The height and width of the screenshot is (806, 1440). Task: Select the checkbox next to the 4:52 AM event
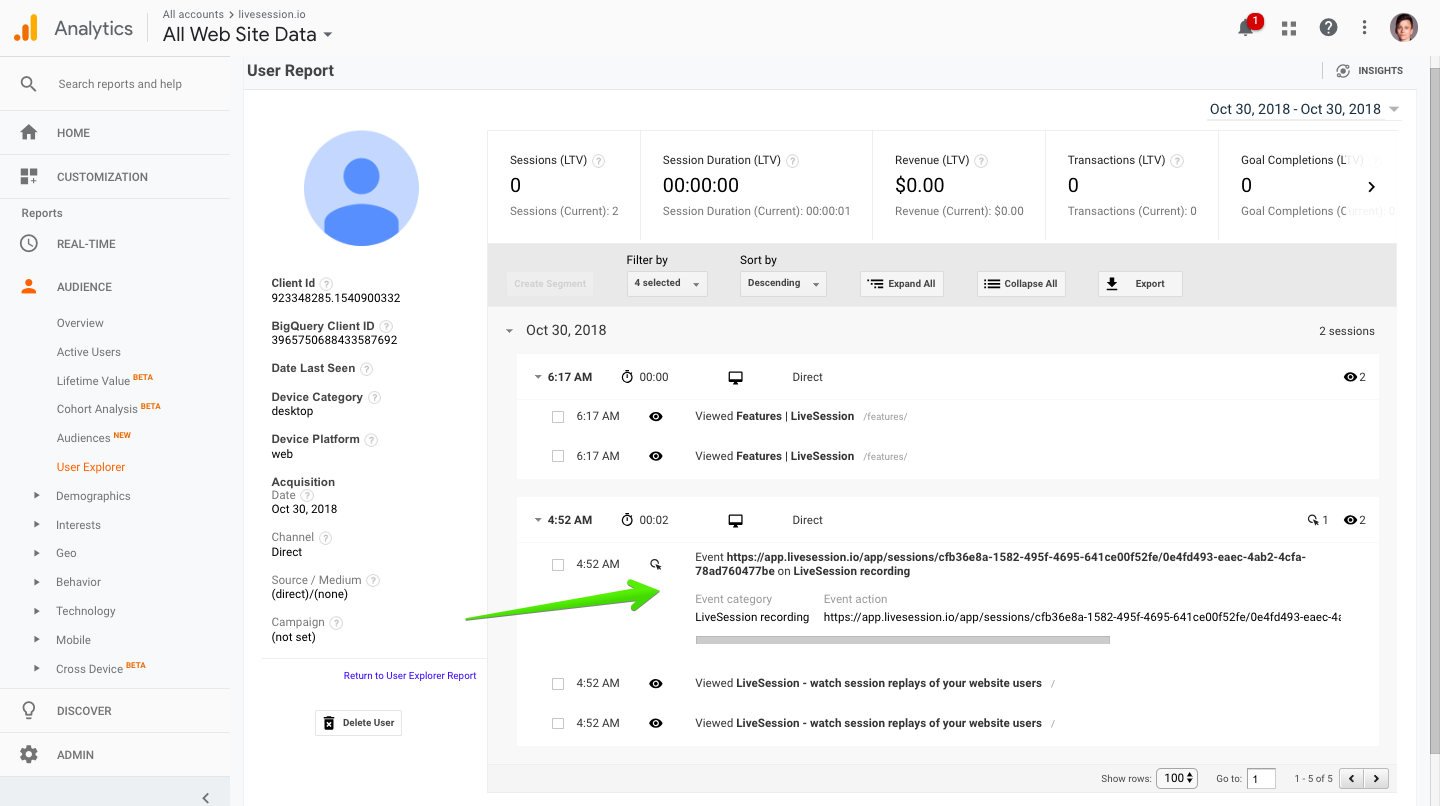557,564
